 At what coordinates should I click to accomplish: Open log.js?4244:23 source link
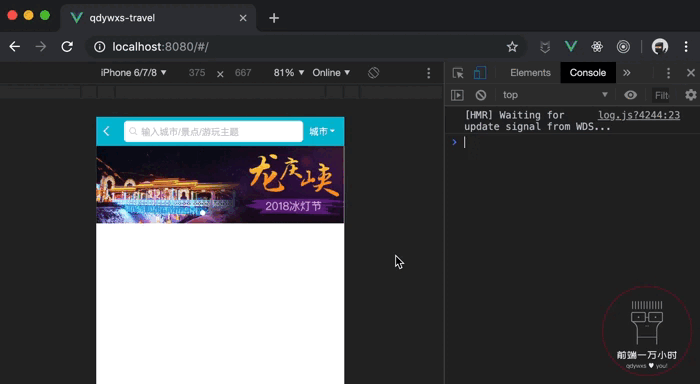pyautogui.click(x=639, y=115)
